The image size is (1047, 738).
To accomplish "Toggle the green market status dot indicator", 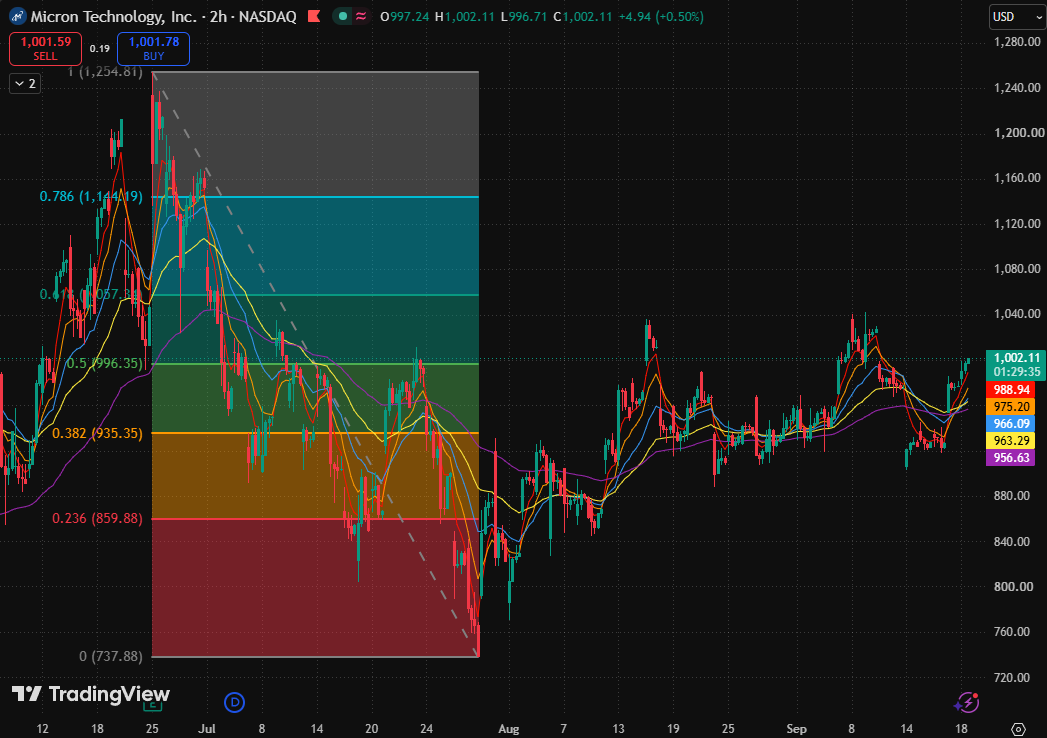I will point(343,17).
